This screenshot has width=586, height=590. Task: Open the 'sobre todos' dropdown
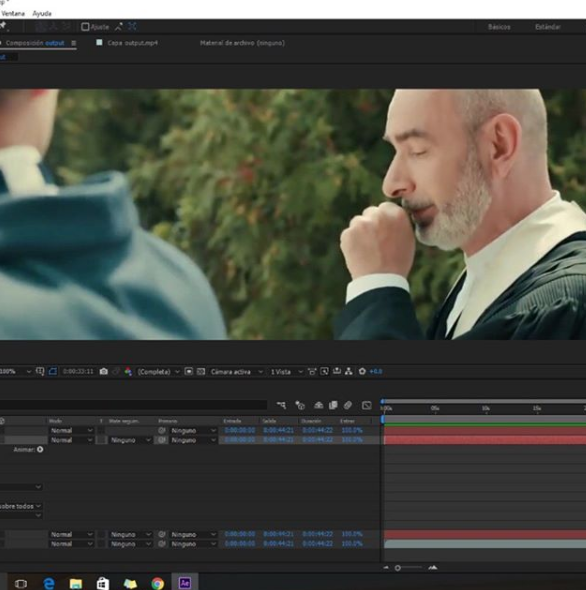[x=20, y=506]
